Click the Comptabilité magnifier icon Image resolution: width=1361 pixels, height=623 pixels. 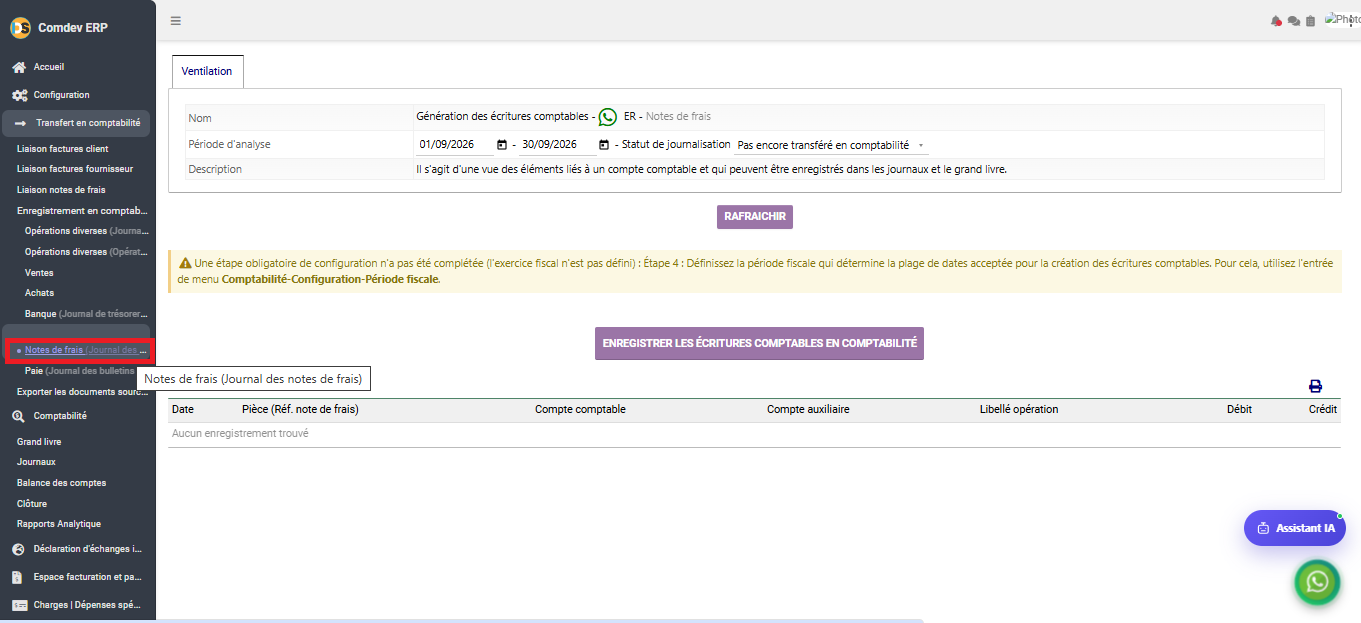19,416
